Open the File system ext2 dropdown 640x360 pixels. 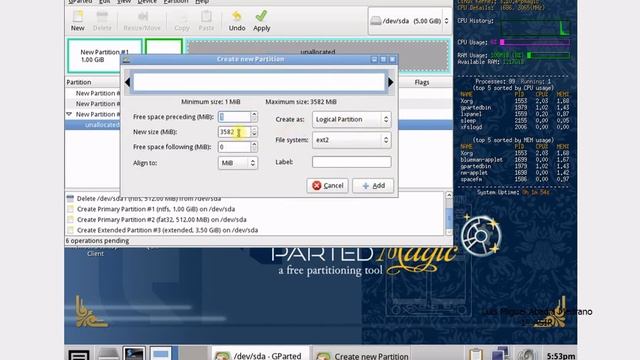352,140
